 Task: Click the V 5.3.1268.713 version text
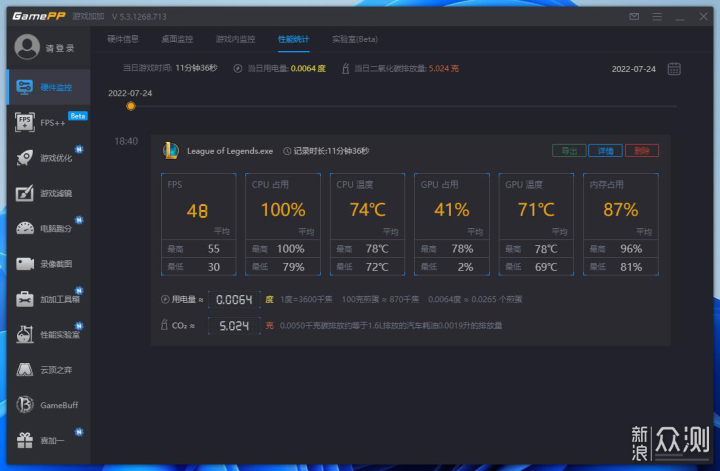[139, 17]
